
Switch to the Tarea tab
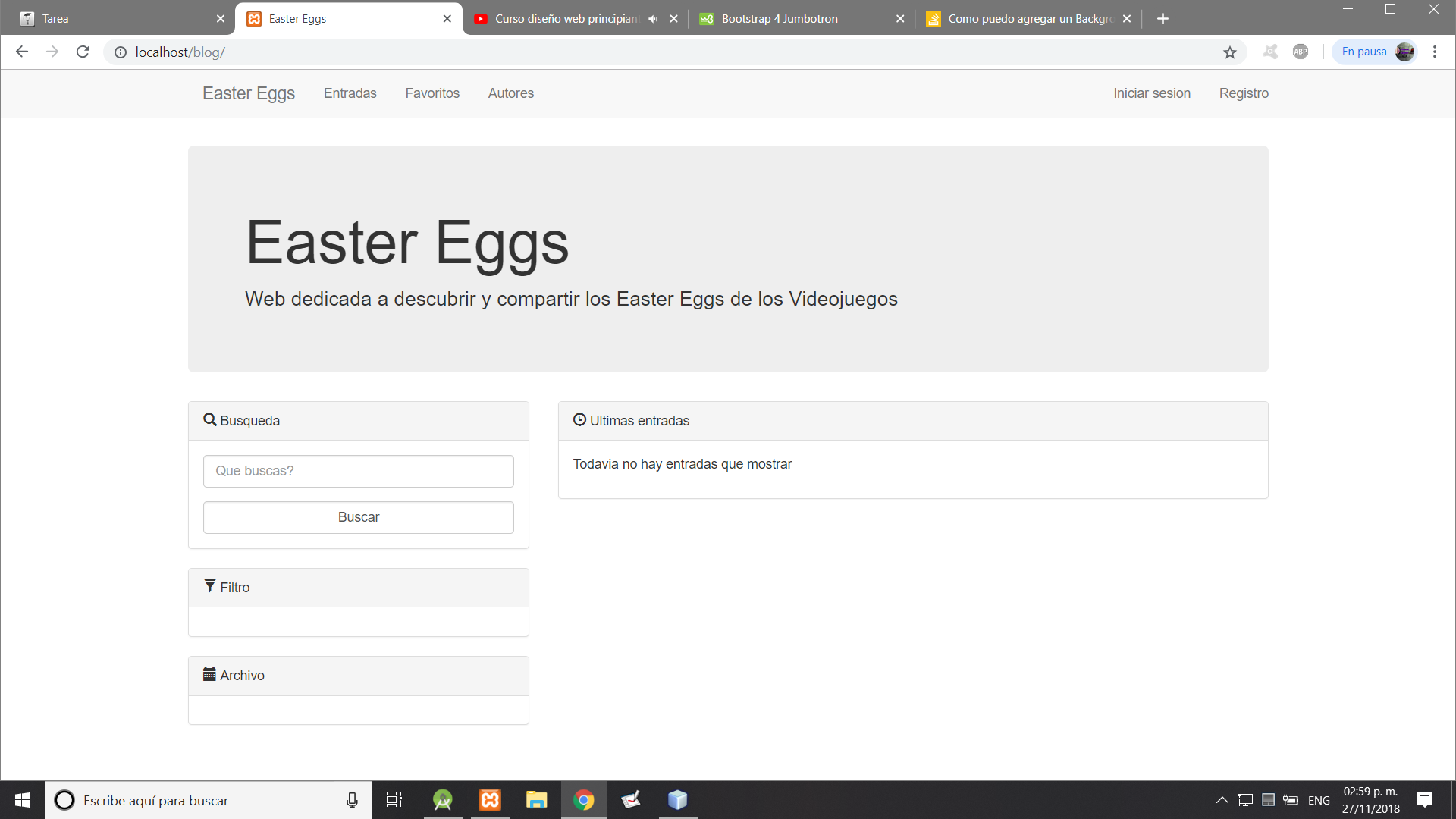(x=121, y=19)
